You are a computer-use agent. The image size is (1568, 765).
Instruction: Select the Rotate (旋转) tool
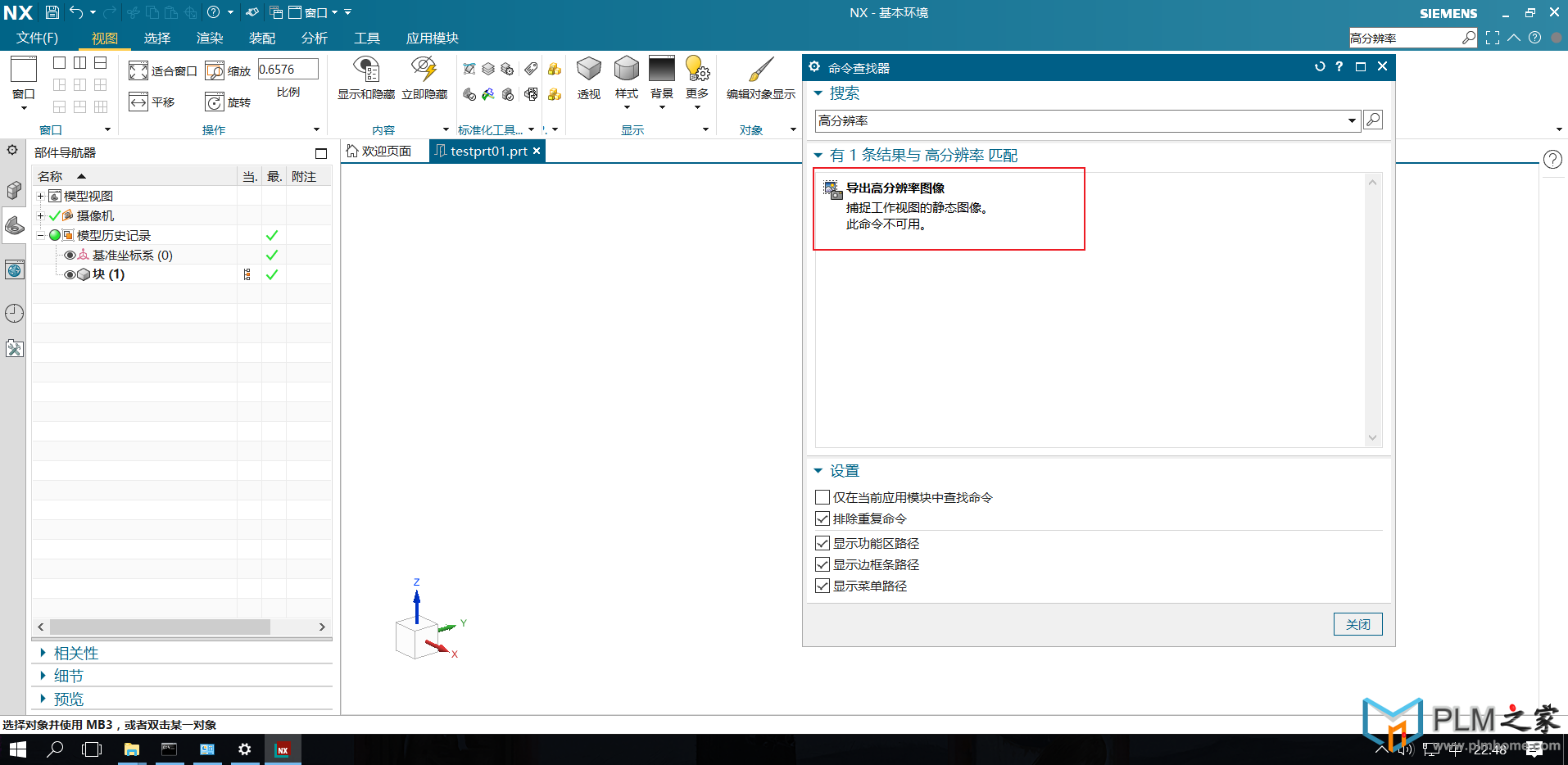click(228, 102)
